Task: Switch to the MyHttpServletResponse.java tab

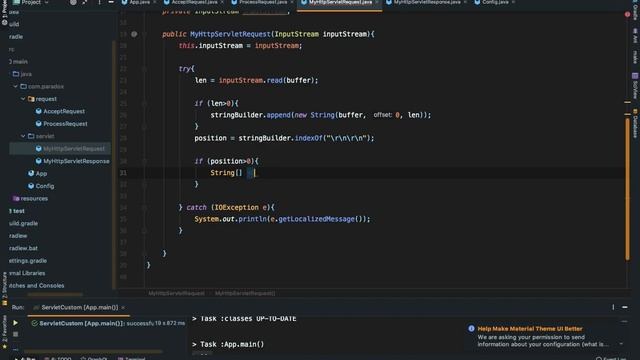Action: point(427,2)
